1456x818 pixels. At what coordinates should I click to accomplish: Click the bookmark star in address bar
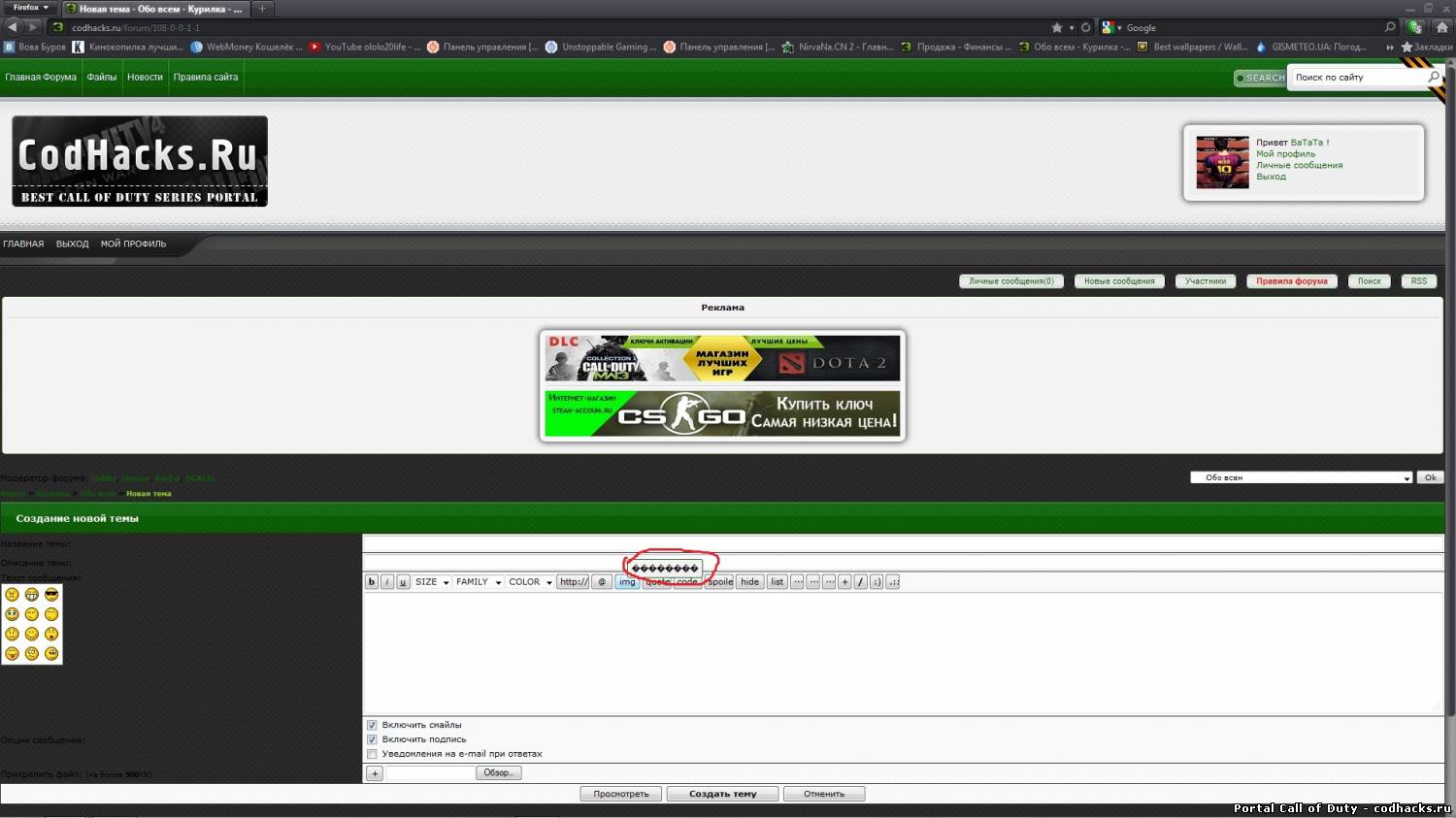[x=1057, y=27]
